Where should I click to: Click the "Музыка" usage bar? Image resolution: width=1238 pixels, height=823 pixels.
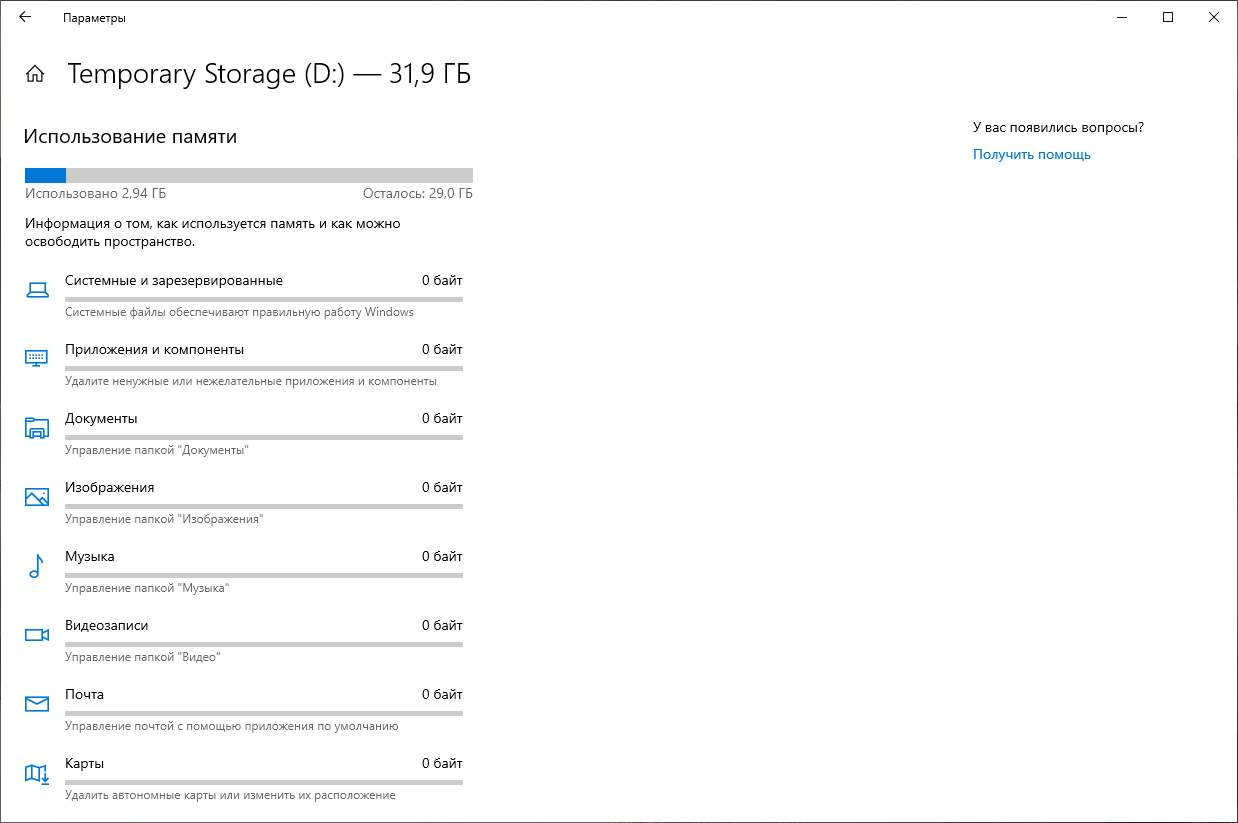tap(263, 575)
